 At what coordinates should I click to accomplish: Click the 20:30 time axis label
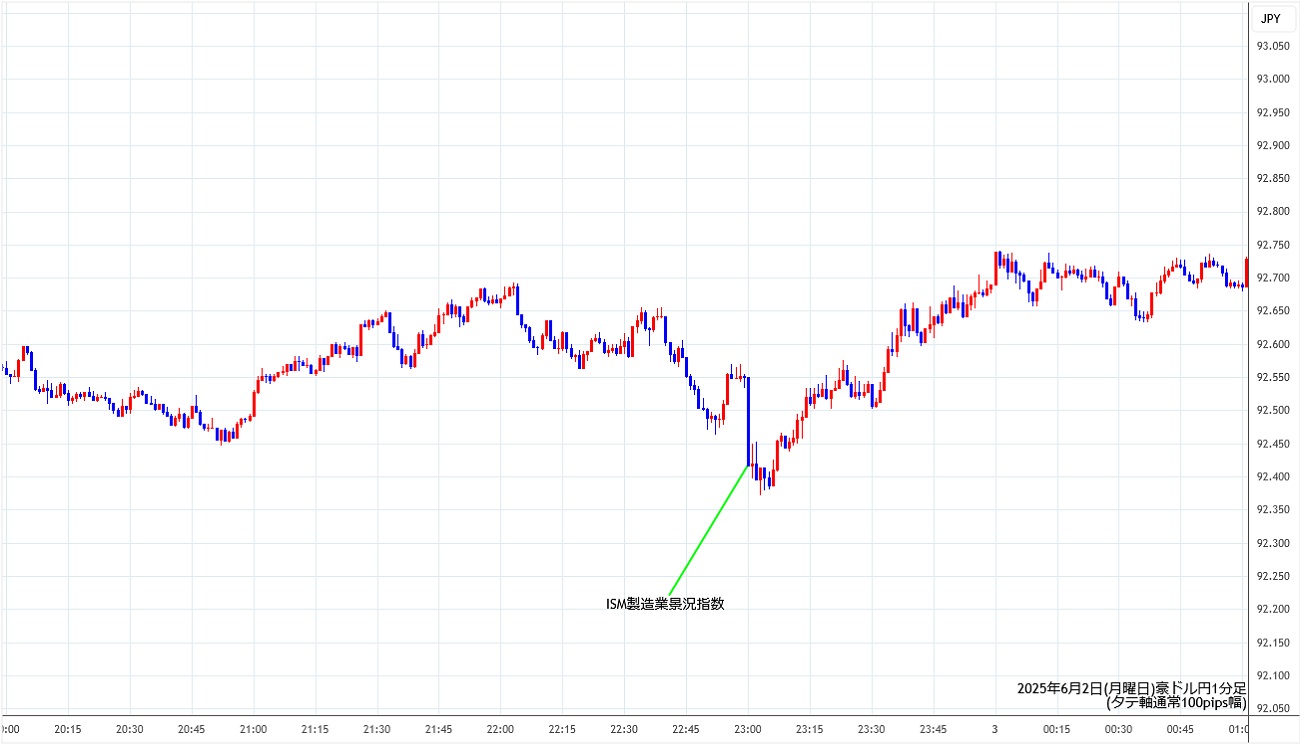(130, 729)
